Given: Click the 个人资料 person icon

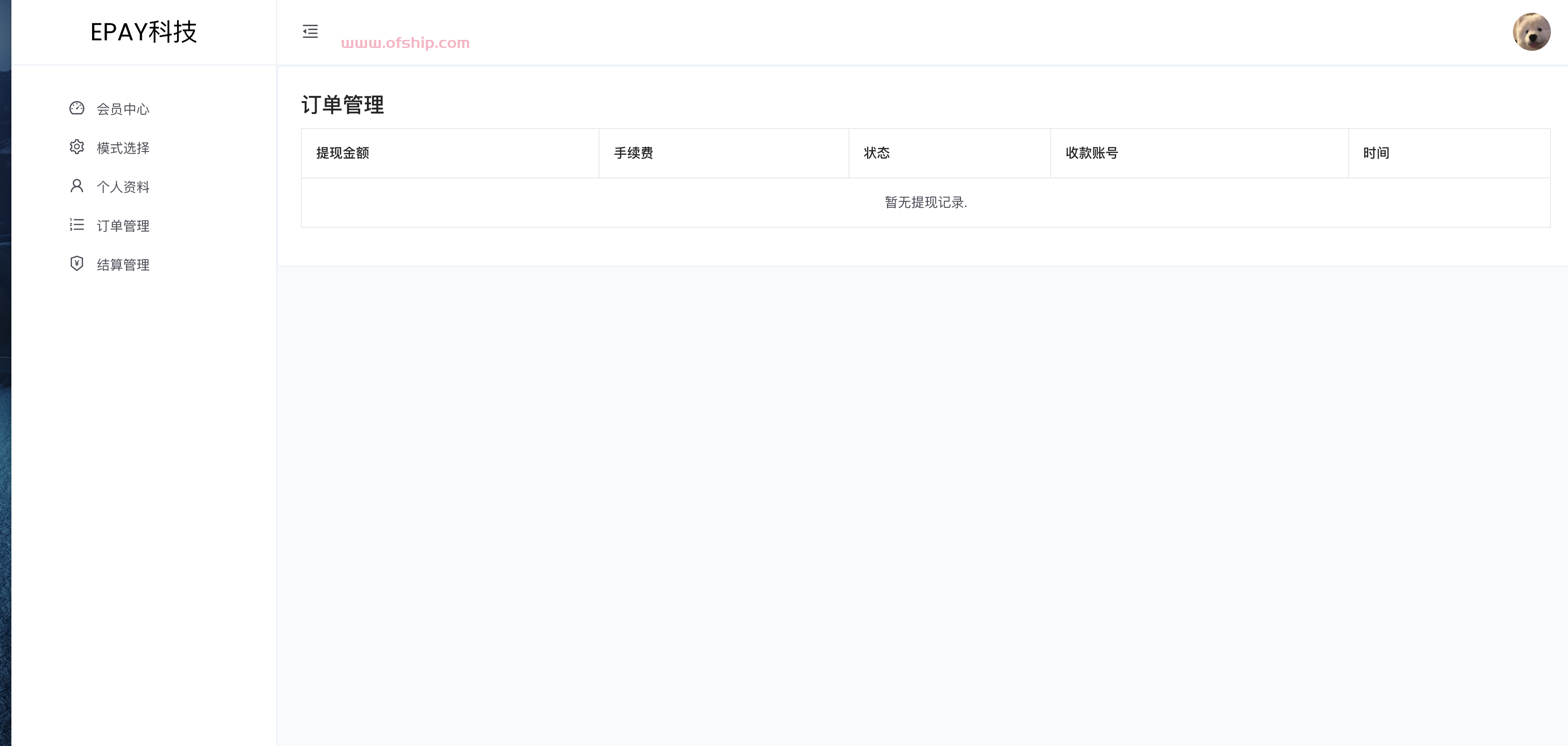Looking at the screenshot, I should [77, 186].
